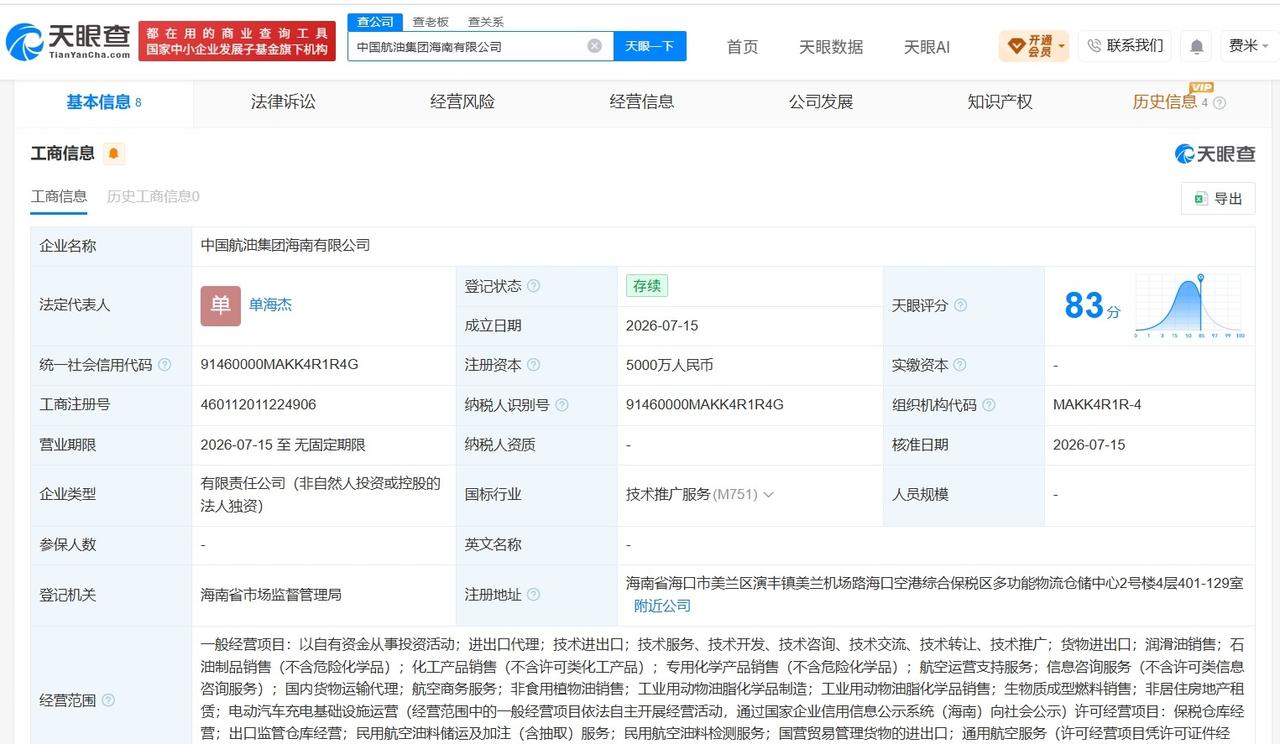Open the 公司发展 tab

tap(820, 102)
